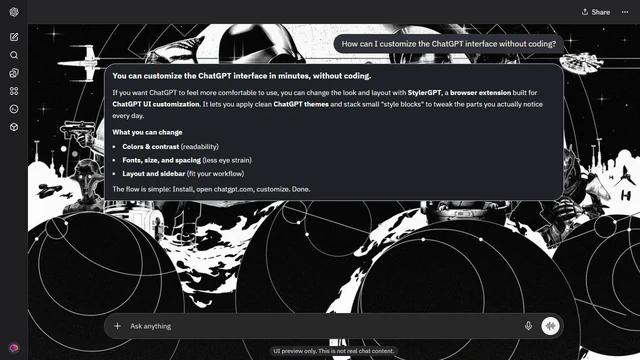Open the Codex terminal circle icon
640x360 pixels.
pos(14,109)
